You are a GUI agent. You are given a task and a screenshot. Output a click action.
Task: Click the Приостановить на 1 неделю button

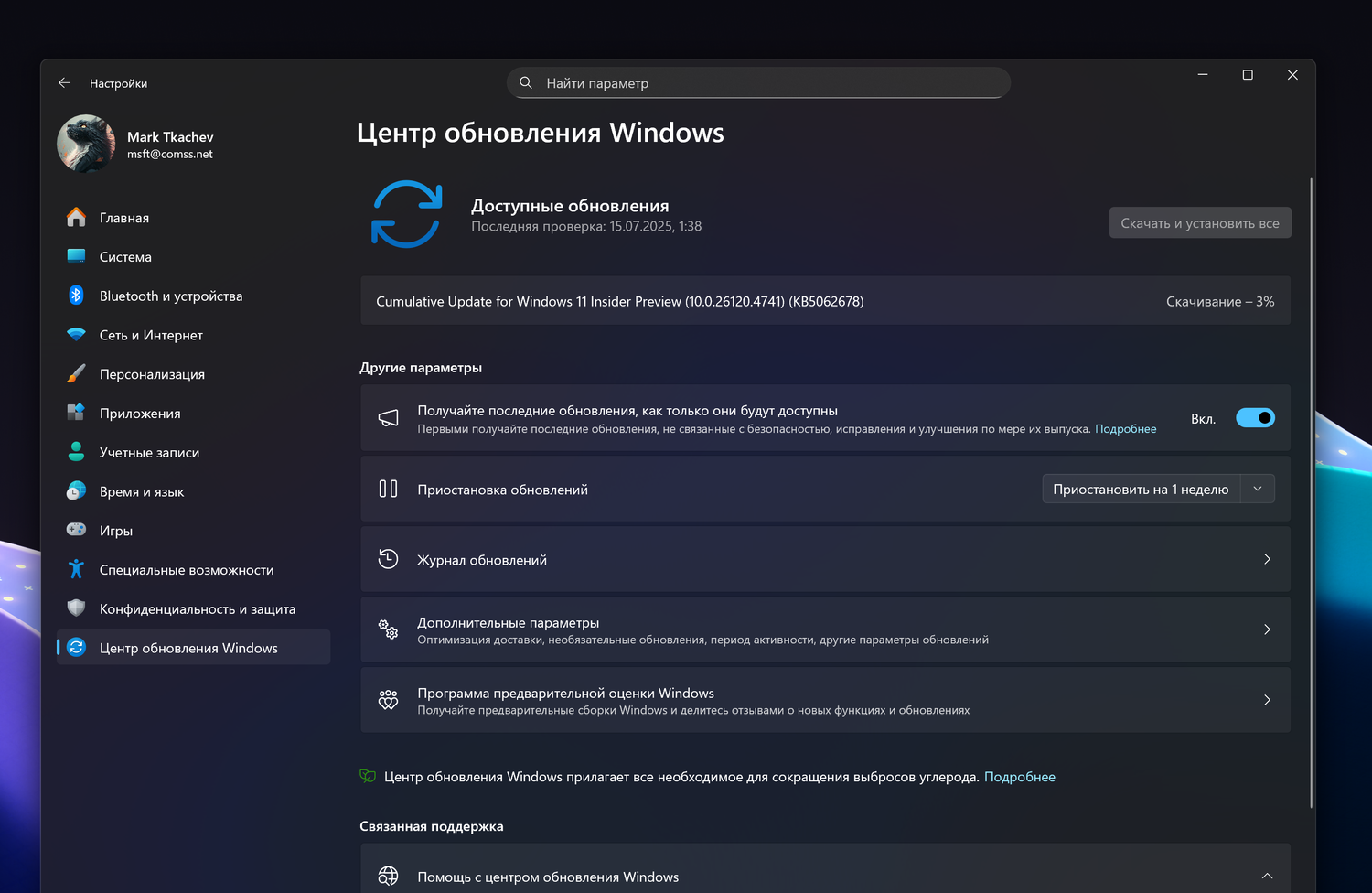(x=1141, y=489)
